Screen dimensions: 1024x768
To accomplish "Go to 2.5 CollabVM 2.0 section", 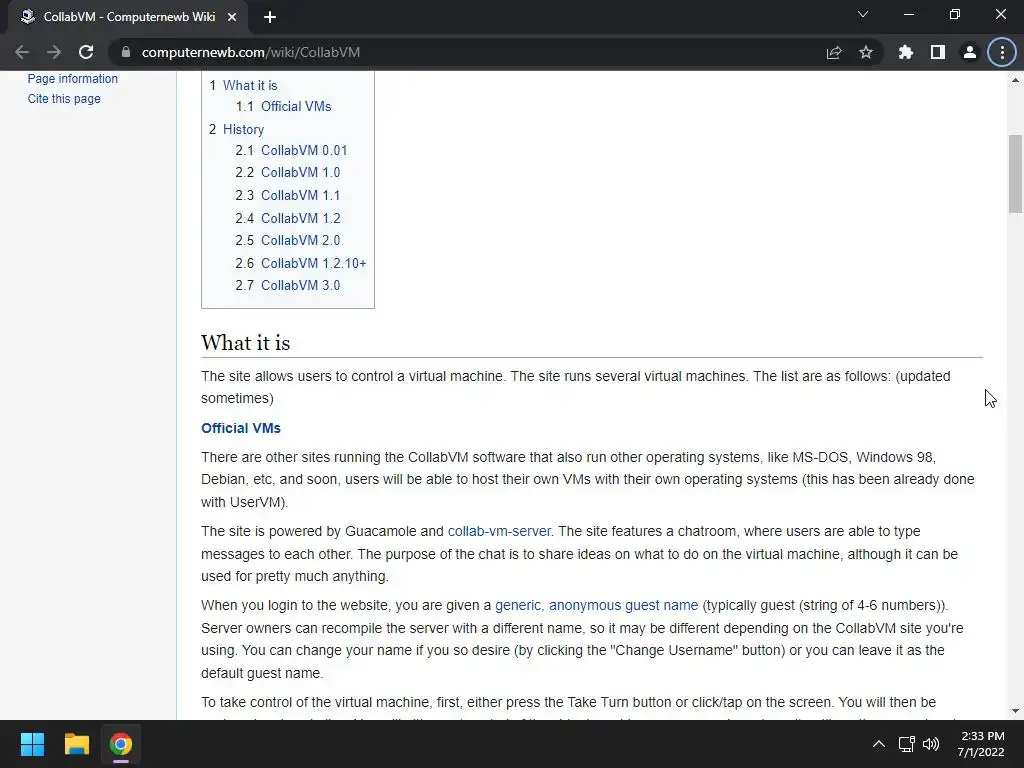I will pyautogui.click(x=288, y=240).
